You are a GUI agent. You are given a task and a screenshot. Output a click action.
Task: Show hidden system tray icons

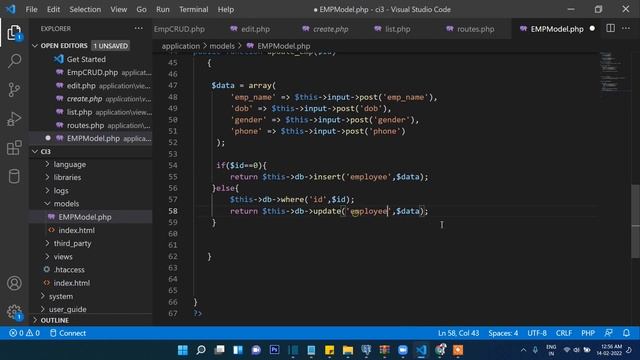pos(523,350)
